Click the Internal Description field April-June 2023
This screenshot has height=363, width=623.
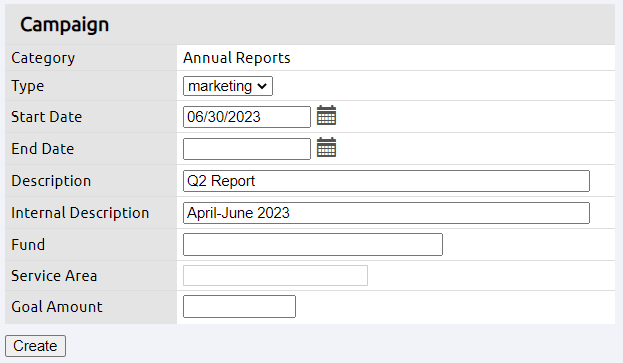[x=386, y=213]
